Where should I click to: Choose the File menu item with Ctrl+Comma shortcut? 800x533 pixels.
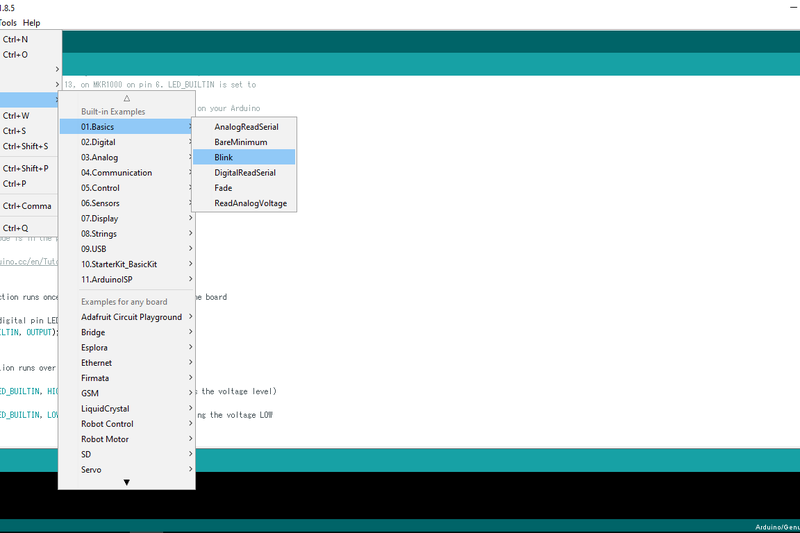31,206
